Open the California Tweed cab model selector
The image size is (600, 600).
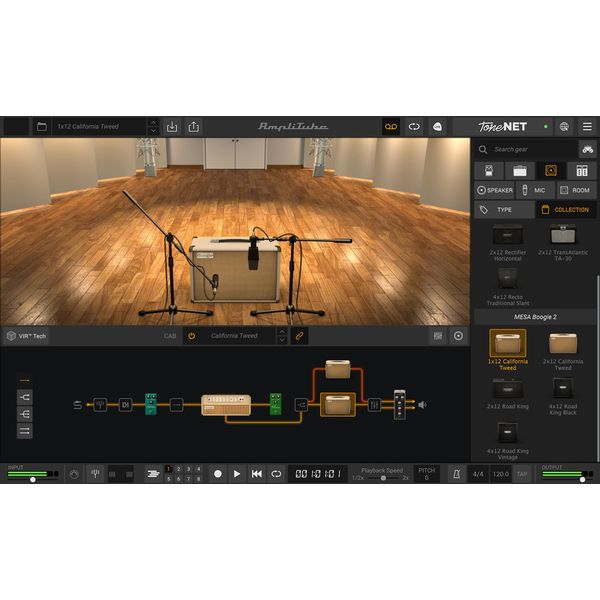pos(234,336)
